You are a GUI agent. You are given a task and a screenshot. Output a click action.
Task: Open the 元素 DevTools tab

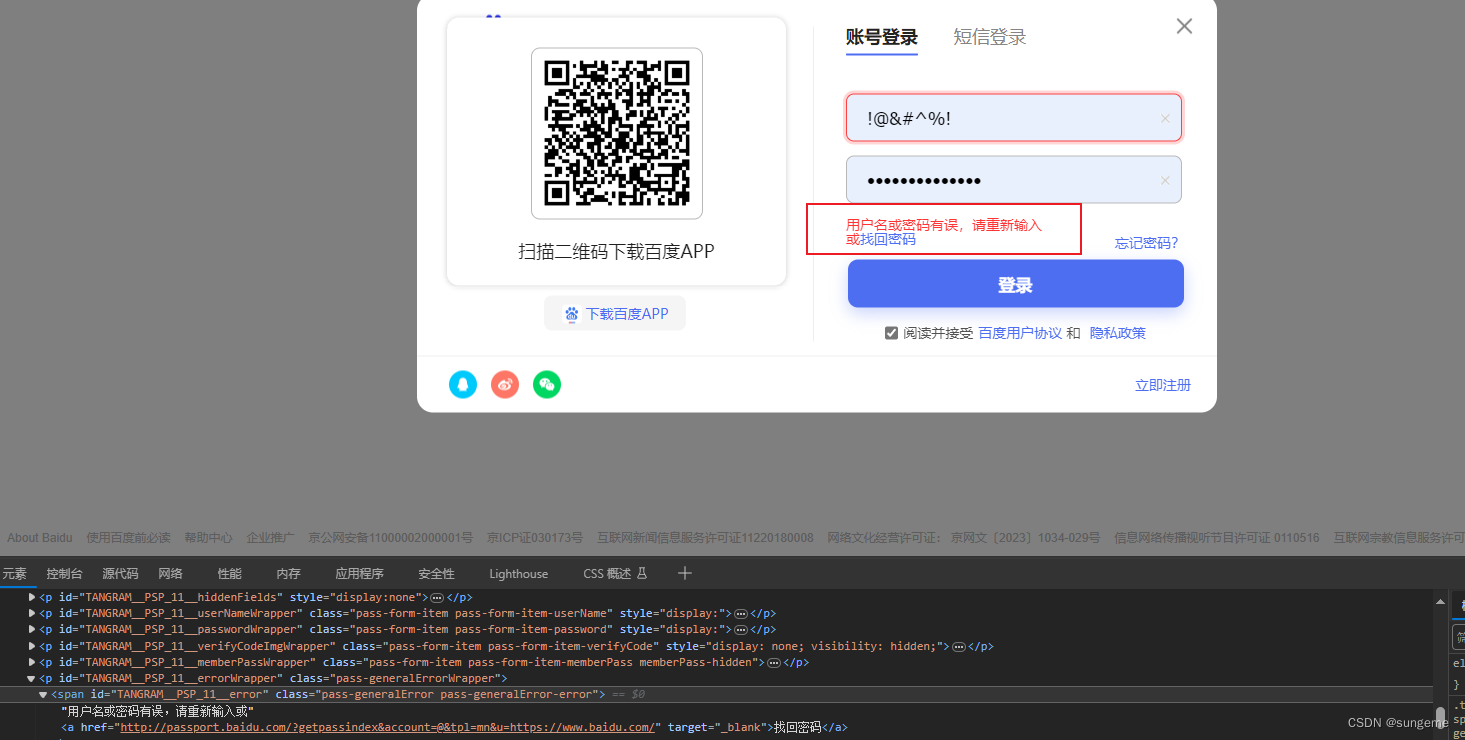[14, 573]
